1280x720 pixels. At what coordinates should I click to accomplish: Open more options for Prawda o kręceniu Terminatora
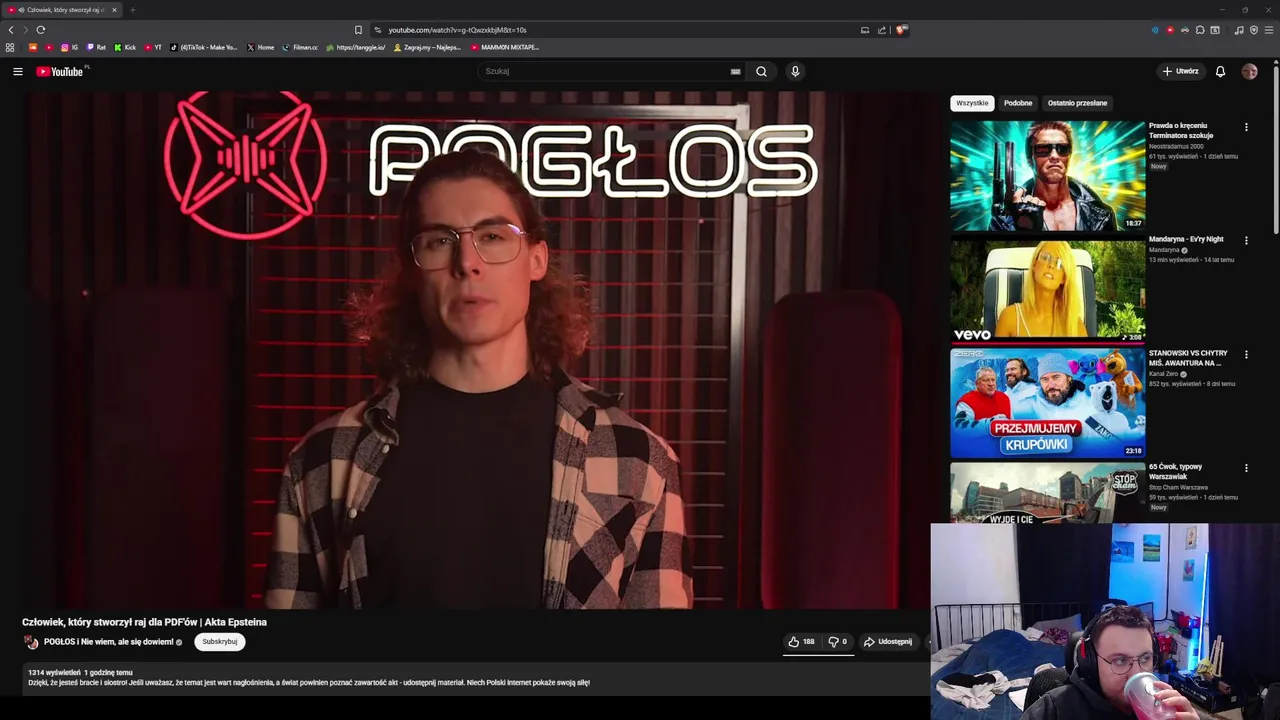point(1246,127)
